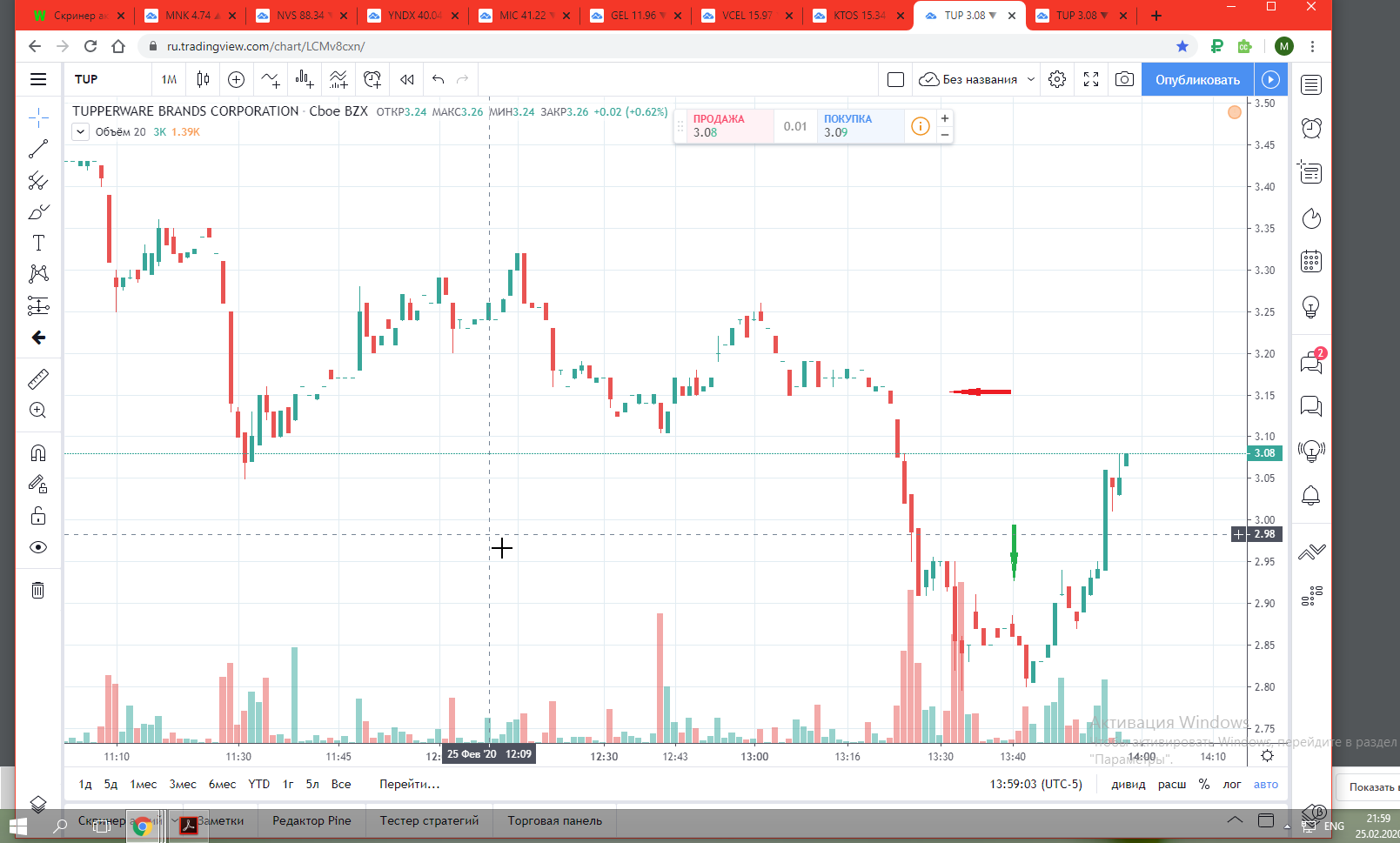Click the TUP symbol search field

pyautogui.click(x=108, y=79)
